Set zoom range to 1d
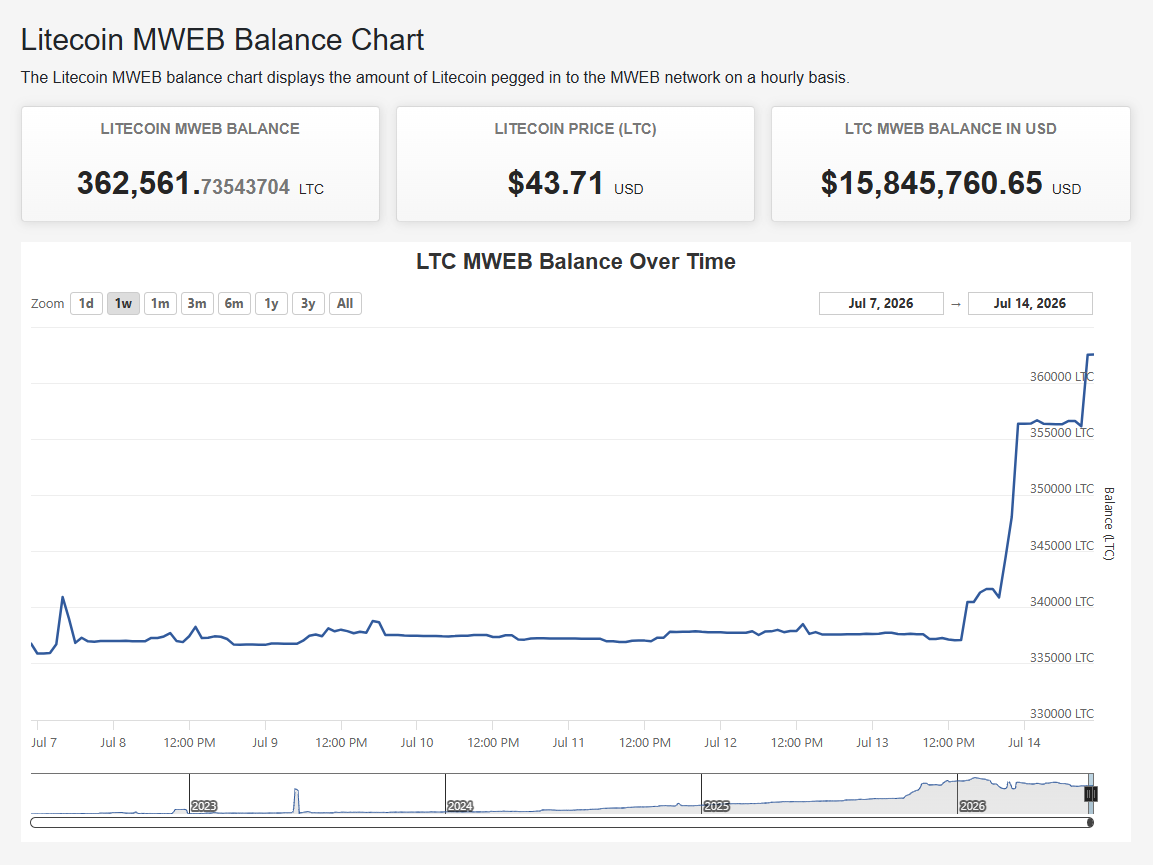The height and width of the screenshot is (865, 1153). pos(86,303)
